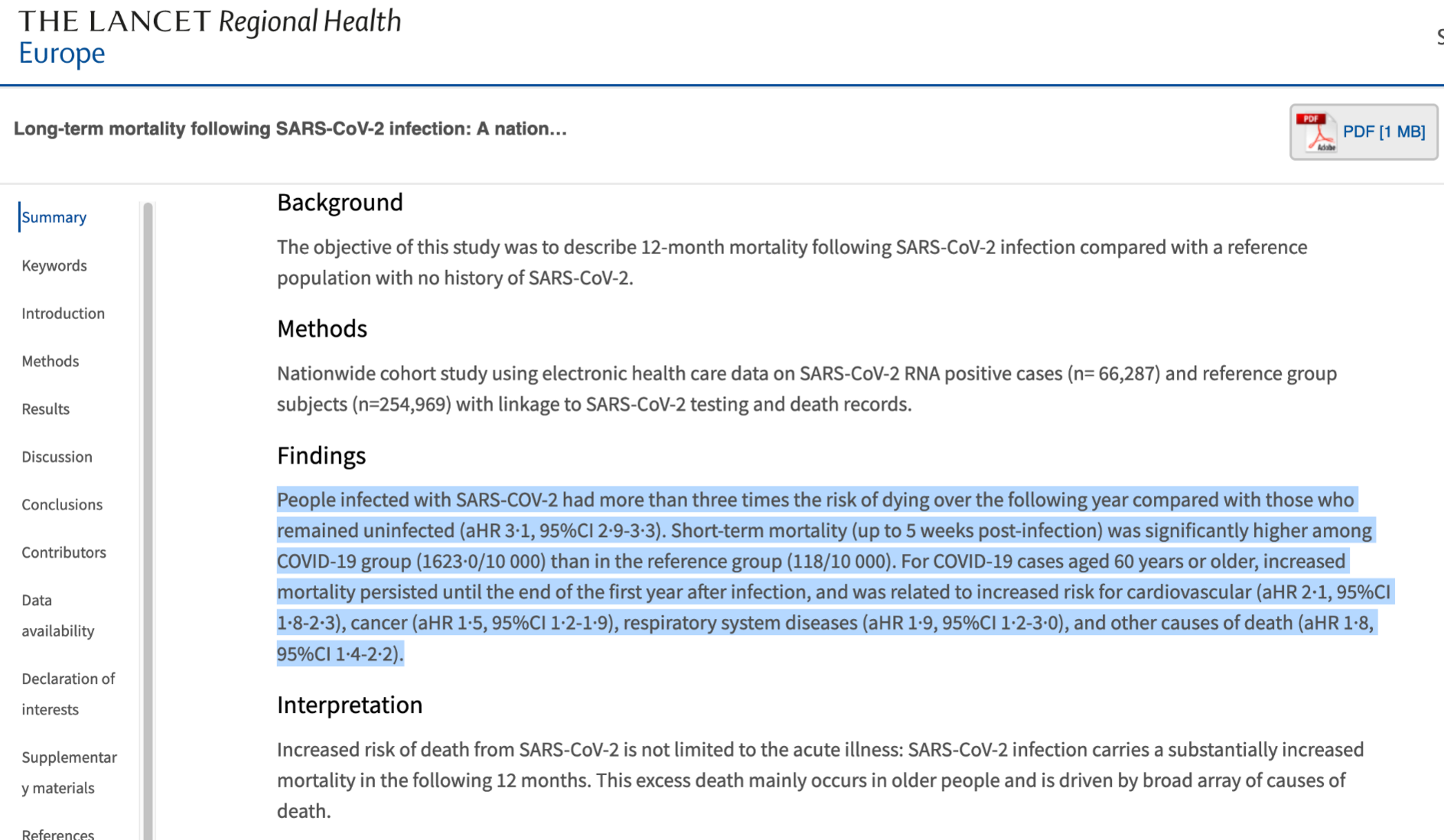Go to References in sidebar
This screenshot has height=840, width=1444.
[x=58, y=833]
